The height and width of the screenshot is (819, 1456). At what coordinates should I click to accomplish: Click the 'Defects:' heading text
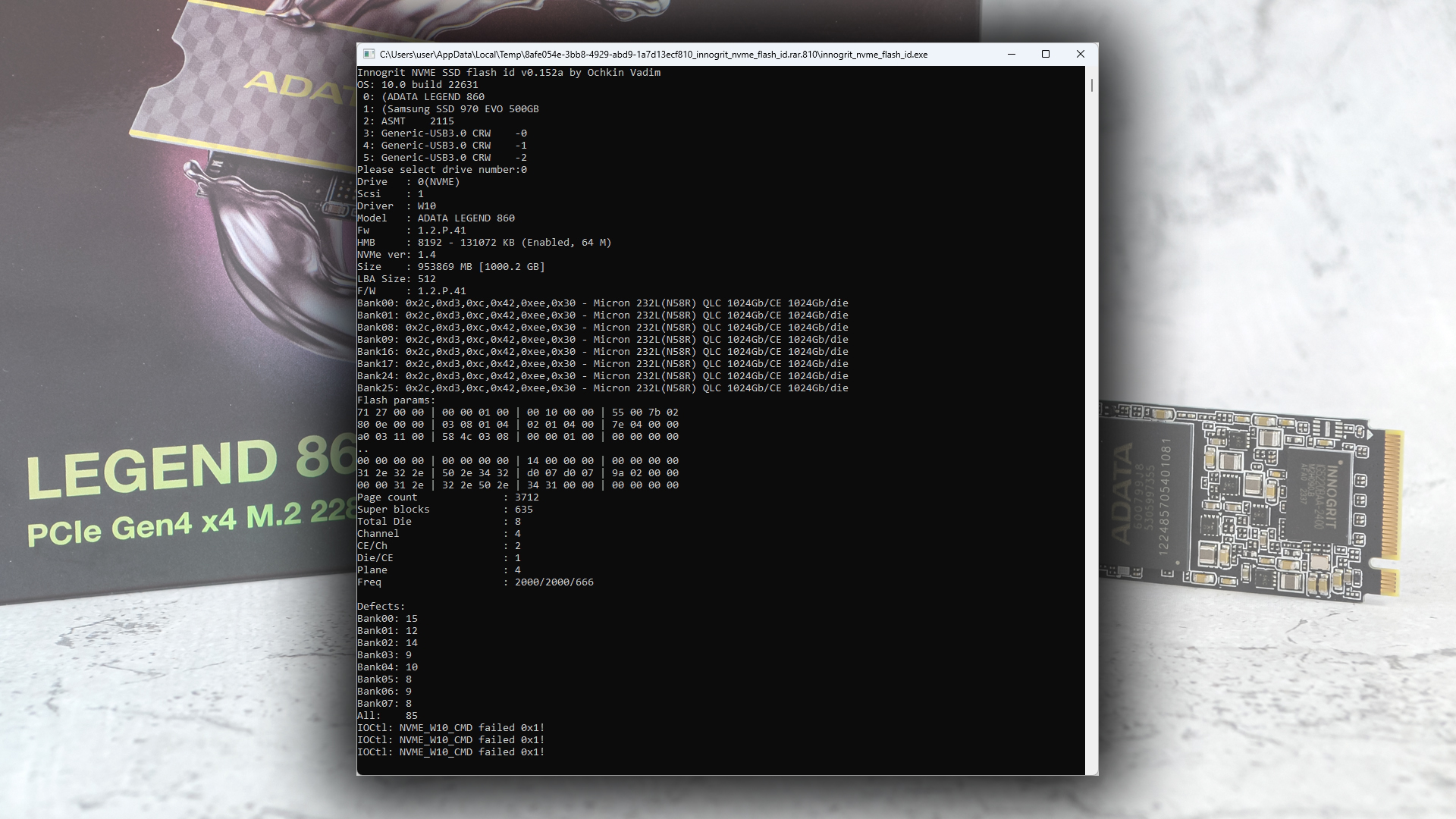381,607
